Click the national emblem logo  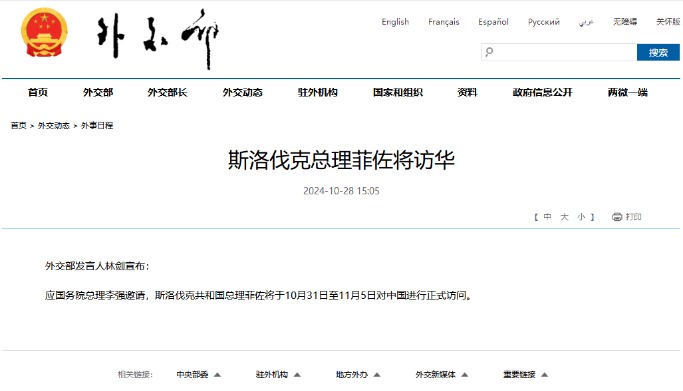pyautogui.click(x=44, y=33)
